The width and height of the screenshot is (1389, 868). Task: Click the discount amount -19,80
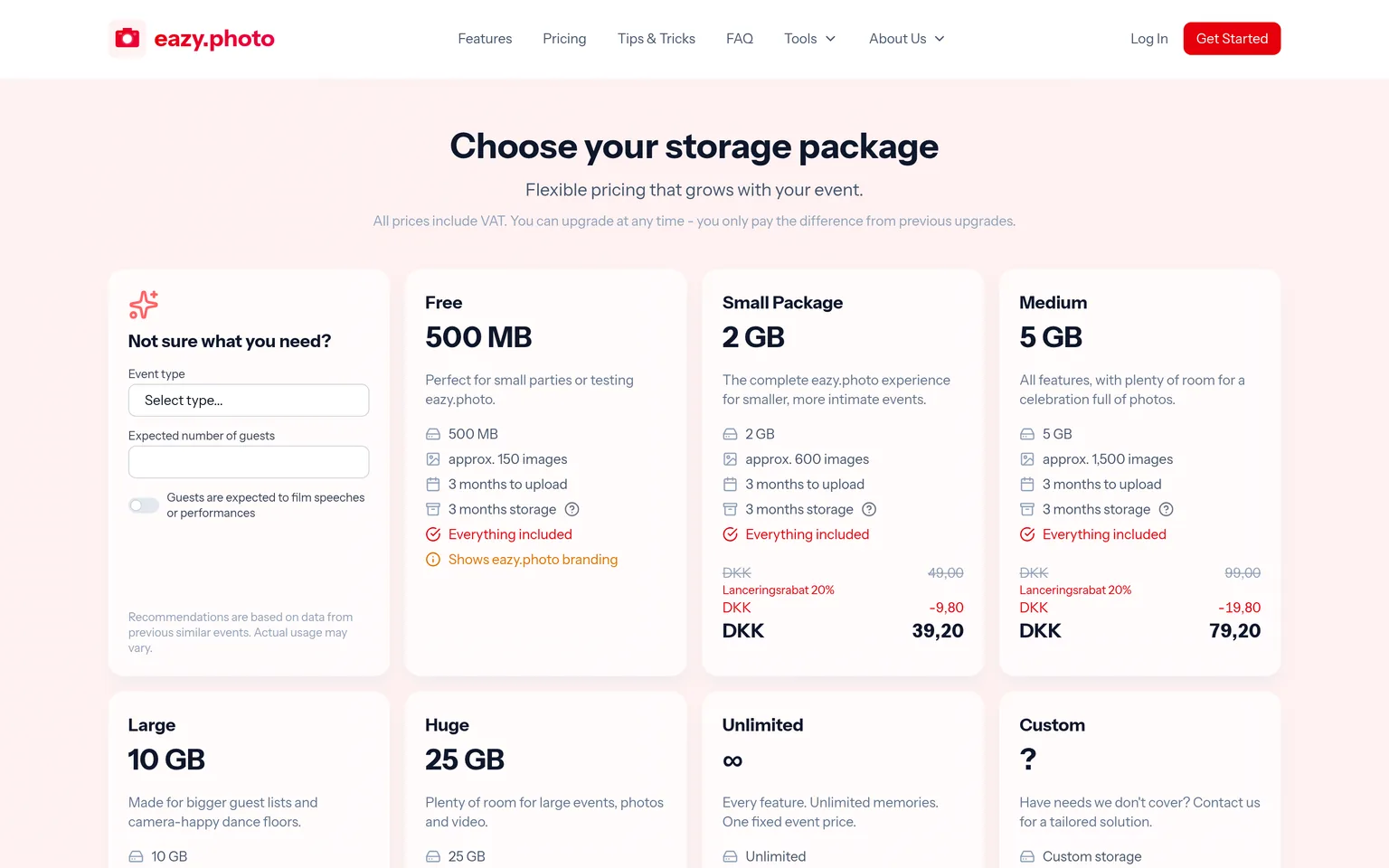pyautogui.click(x=1240, y=608)
